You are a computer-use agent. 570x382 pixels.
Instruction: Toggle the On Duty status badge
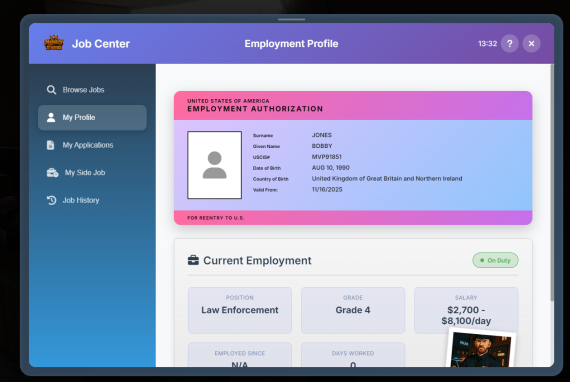(x=495, y=260)
